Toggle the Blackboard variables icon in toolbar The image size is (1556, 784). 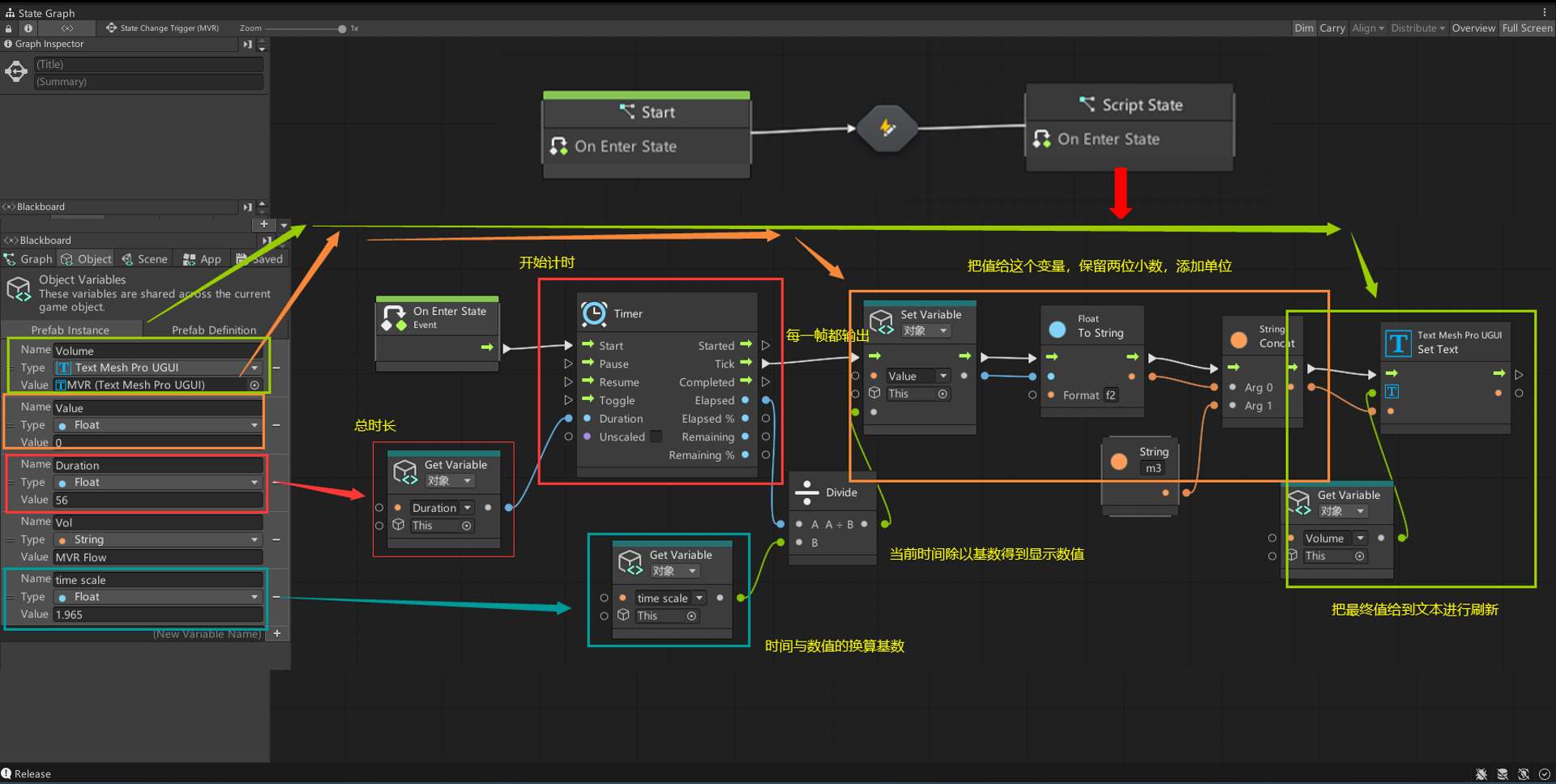(67, 28)
